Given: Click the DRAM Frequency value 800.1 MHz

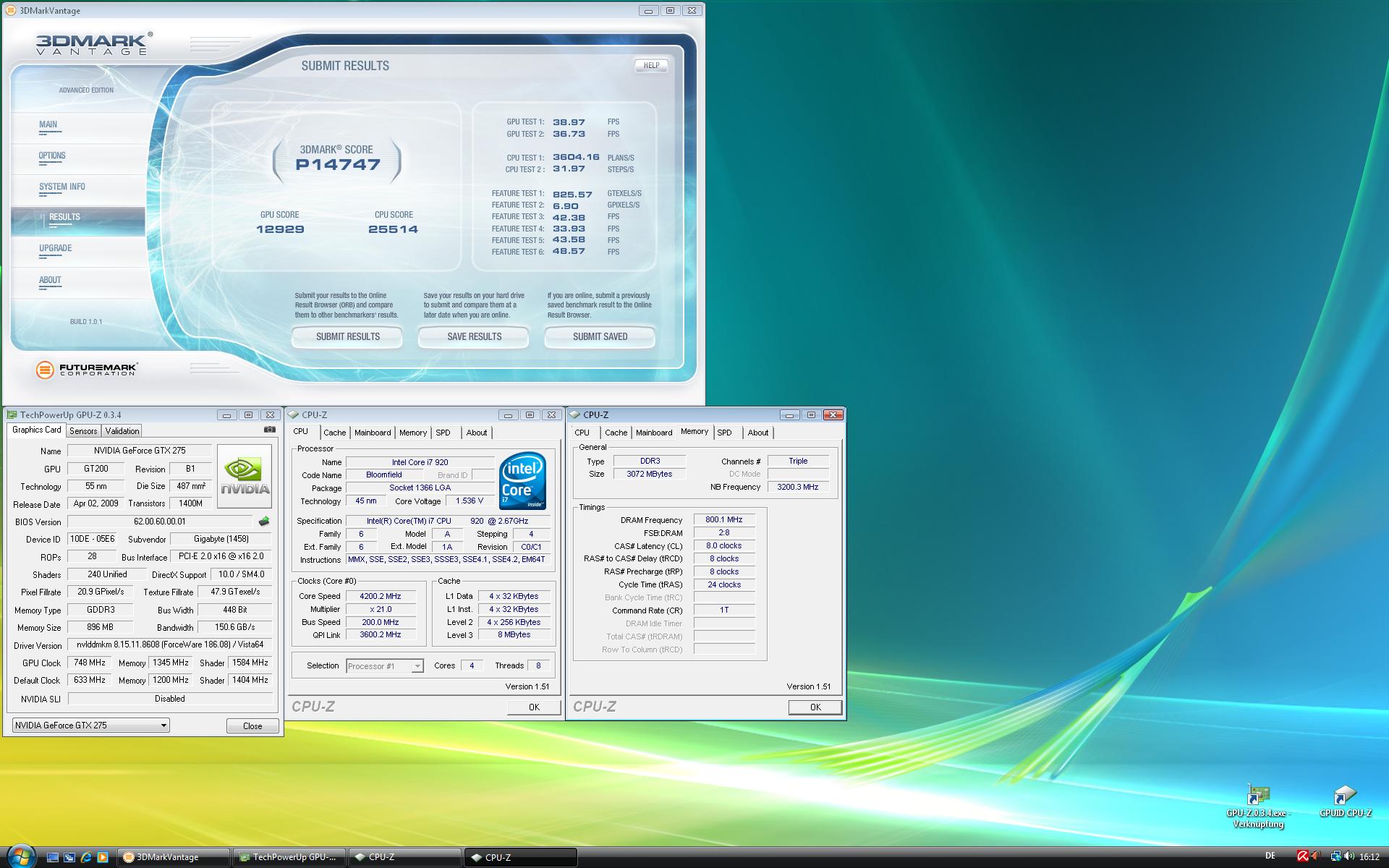Looking at the screenshot, I should (724, 519).
